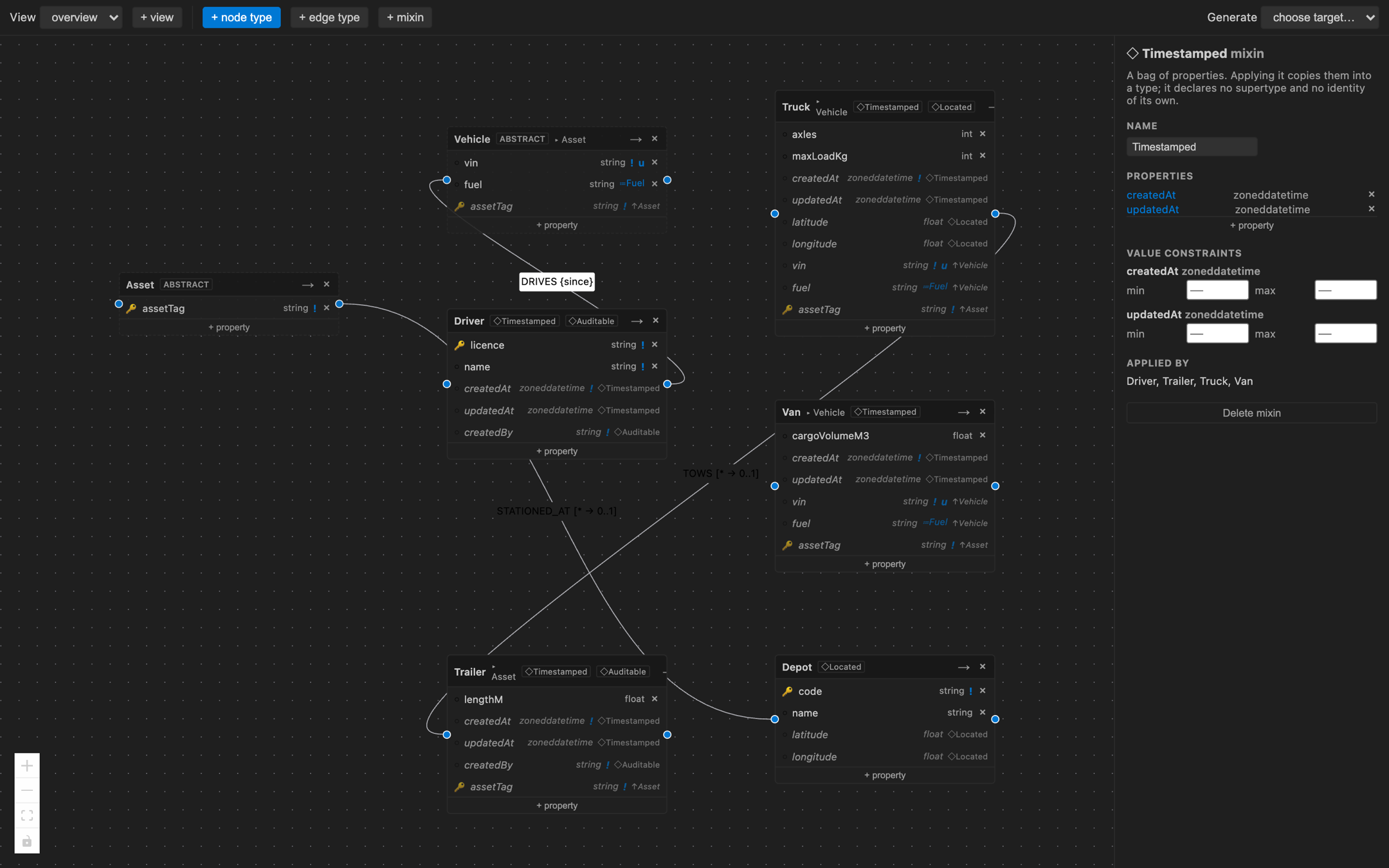Click the zoom in canvas control
Image resolution: width=1389 pixels, height=868 pixels.
27,766
